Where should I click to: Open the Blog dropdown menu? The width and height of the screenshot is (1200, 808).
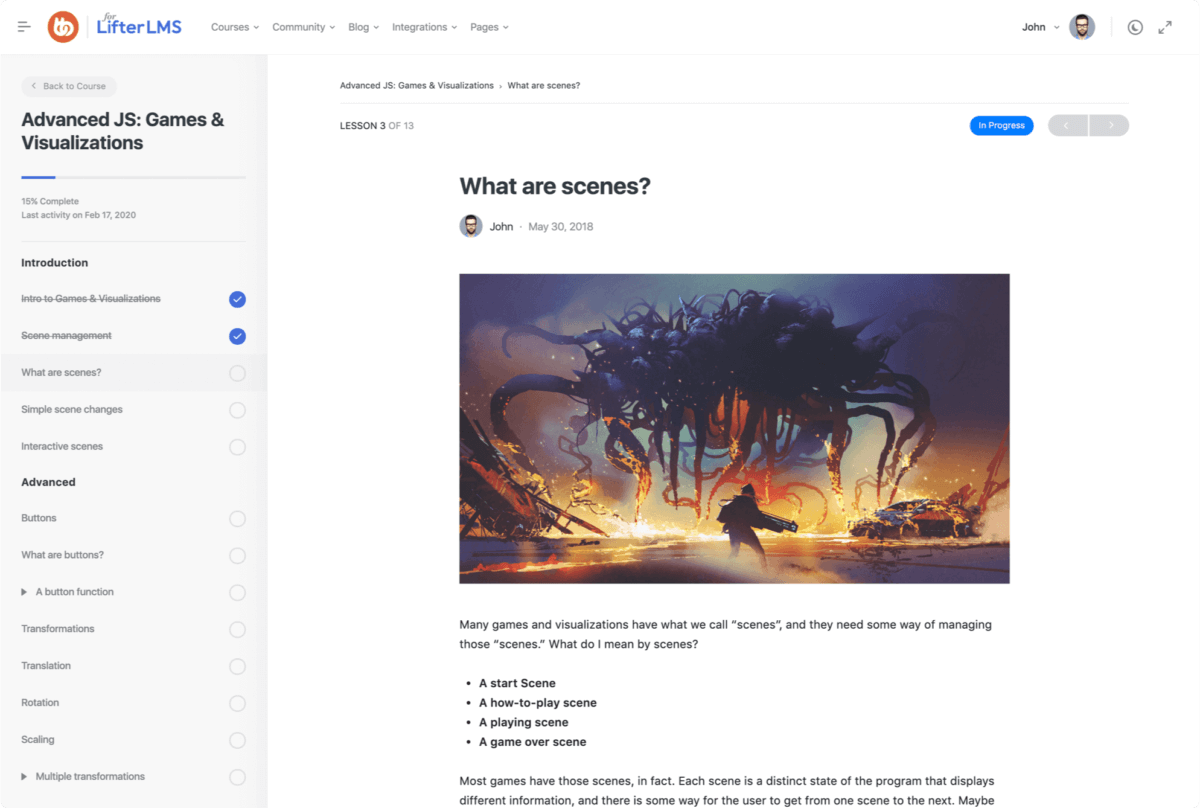[363, 27]
